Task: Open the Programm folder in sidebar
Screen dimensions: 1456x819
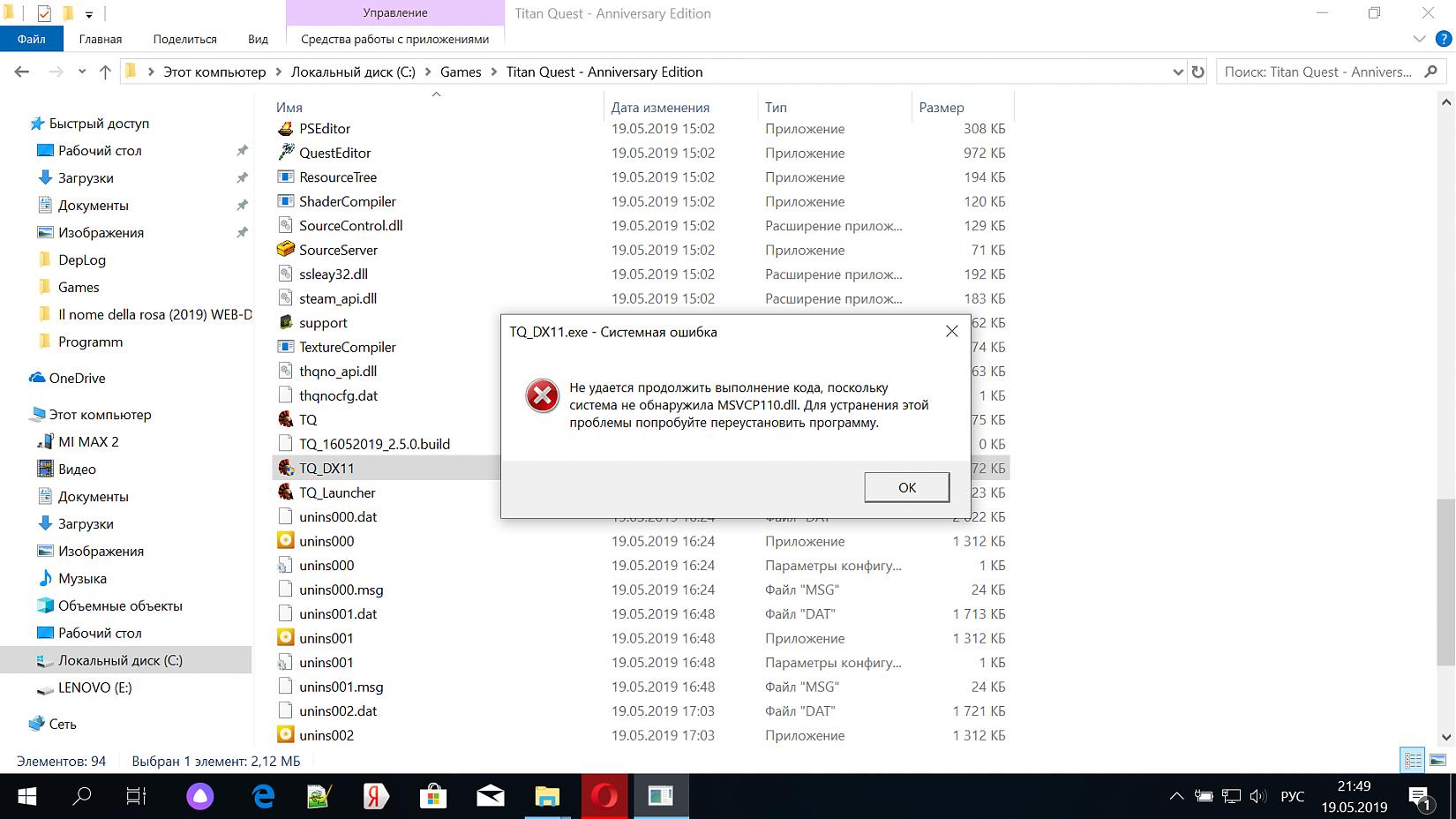Action: (90, 342)
